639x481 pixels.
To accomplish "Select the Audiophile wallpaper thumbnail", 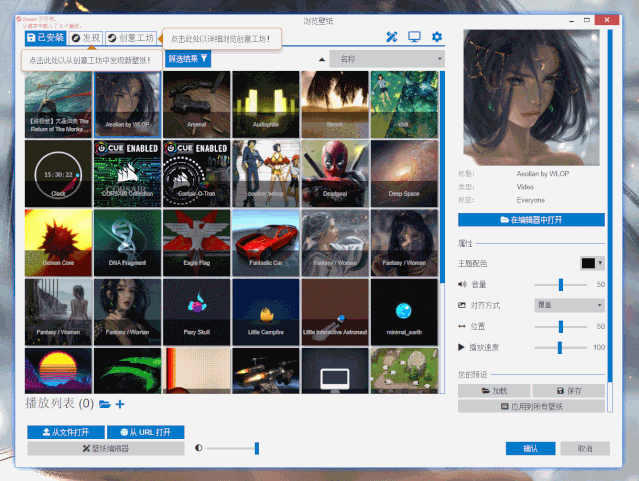I will click(x=266, y=104).
